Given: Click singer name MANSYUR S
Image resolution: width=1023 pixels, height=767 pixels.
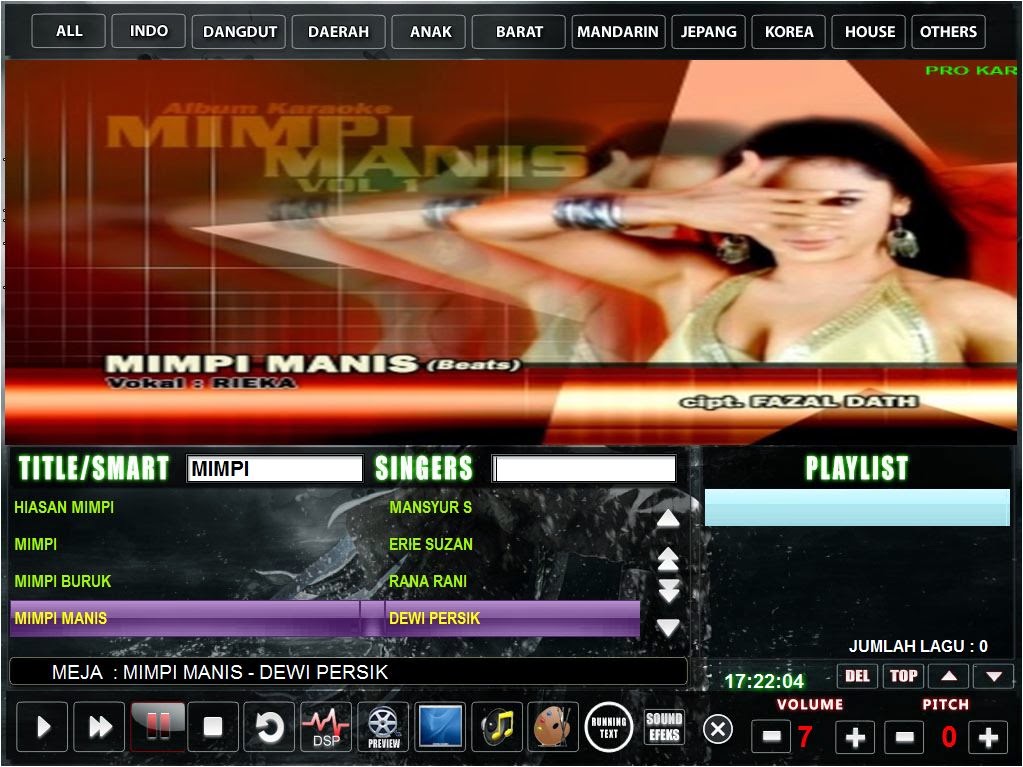Looking at the screenshot, I should [431, 507].
